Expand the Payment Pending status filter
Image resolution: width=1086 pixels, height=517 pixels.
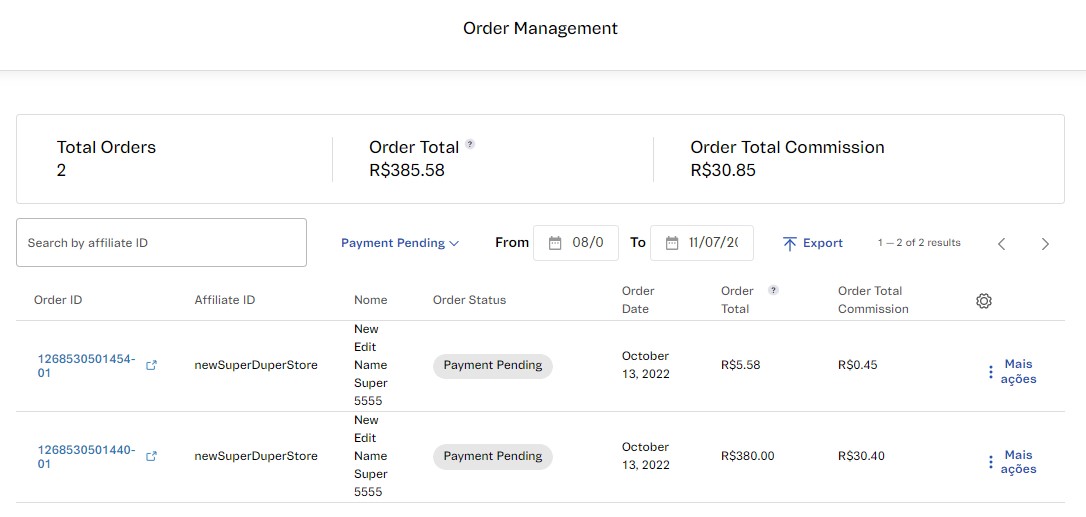400,243
